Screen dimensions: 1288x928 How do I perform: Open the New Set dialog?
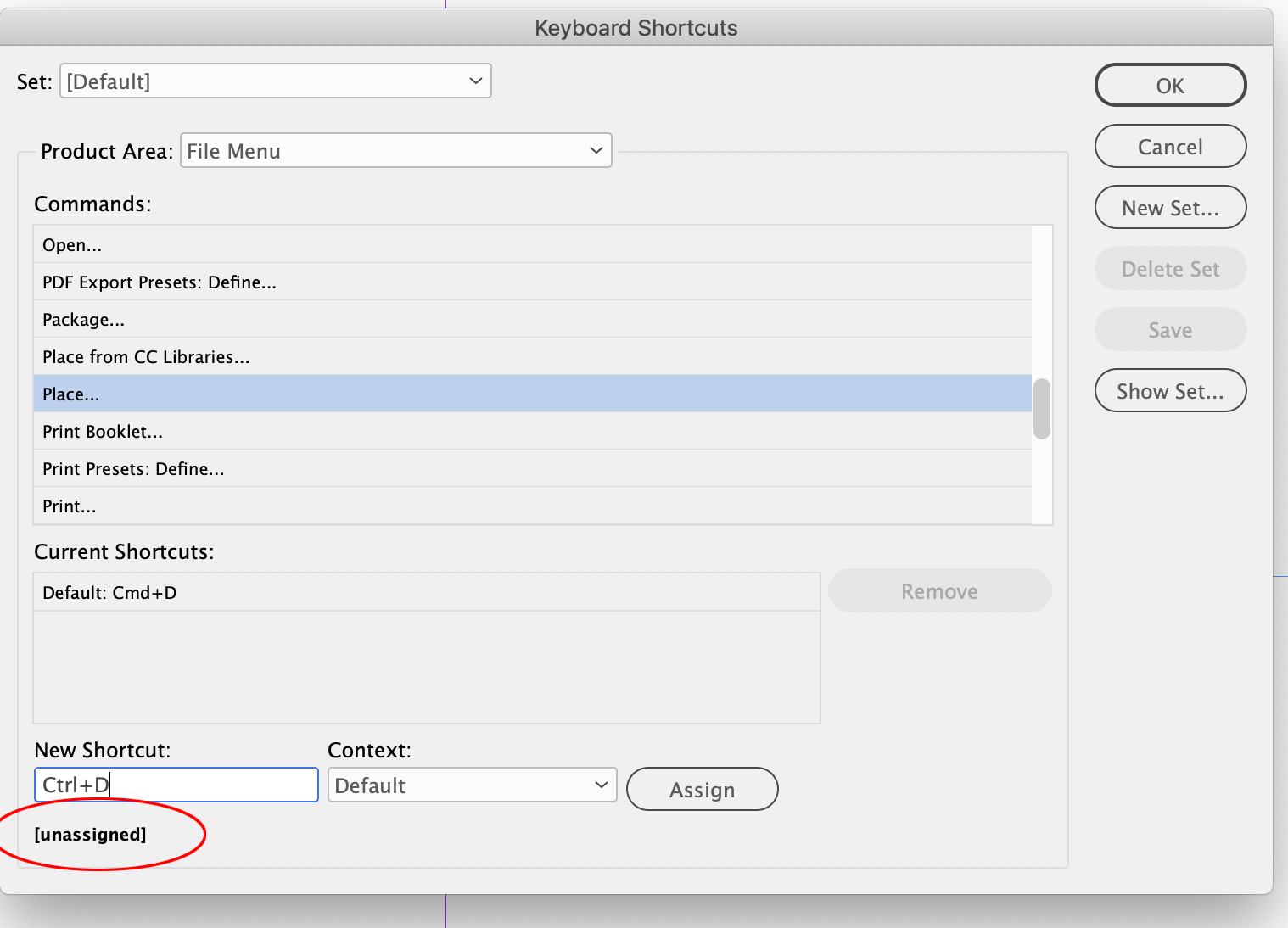click(1170, 207)
